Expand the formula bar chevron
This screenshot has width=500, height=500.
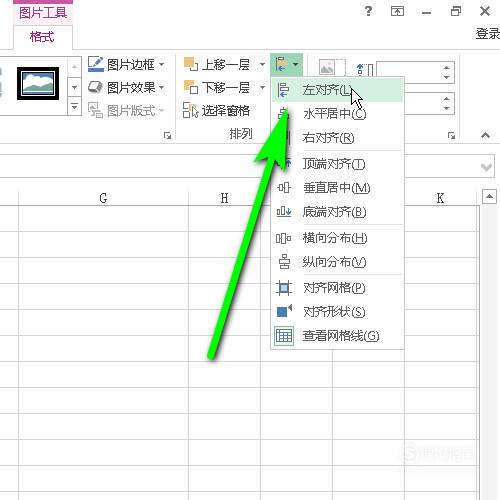[486, 166]
